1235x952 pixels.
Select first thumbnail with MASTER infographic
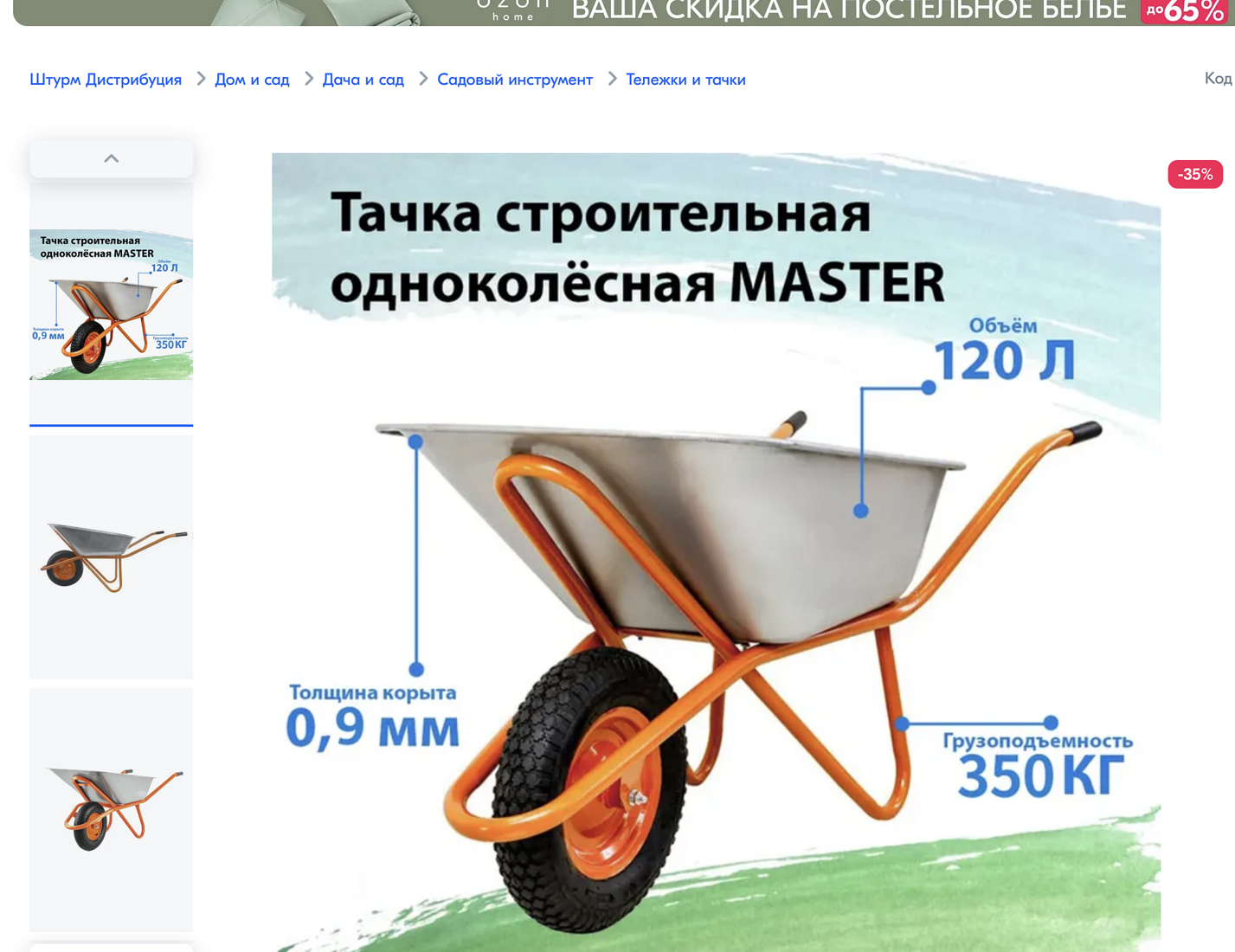coord(112,303)
